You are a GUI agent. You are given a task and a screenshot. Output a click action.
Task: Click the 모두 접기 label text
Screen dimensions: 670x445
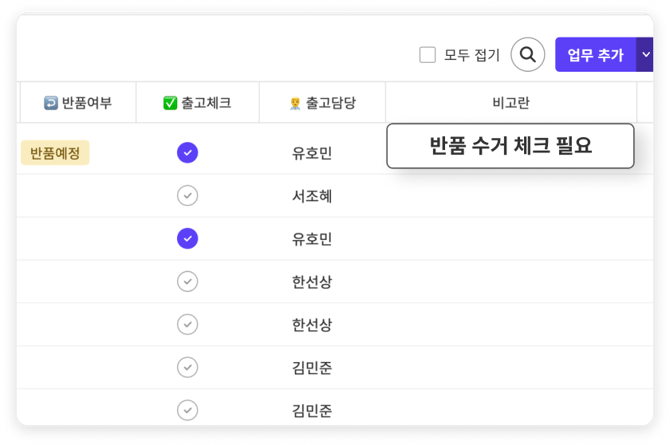click(472, 55)
